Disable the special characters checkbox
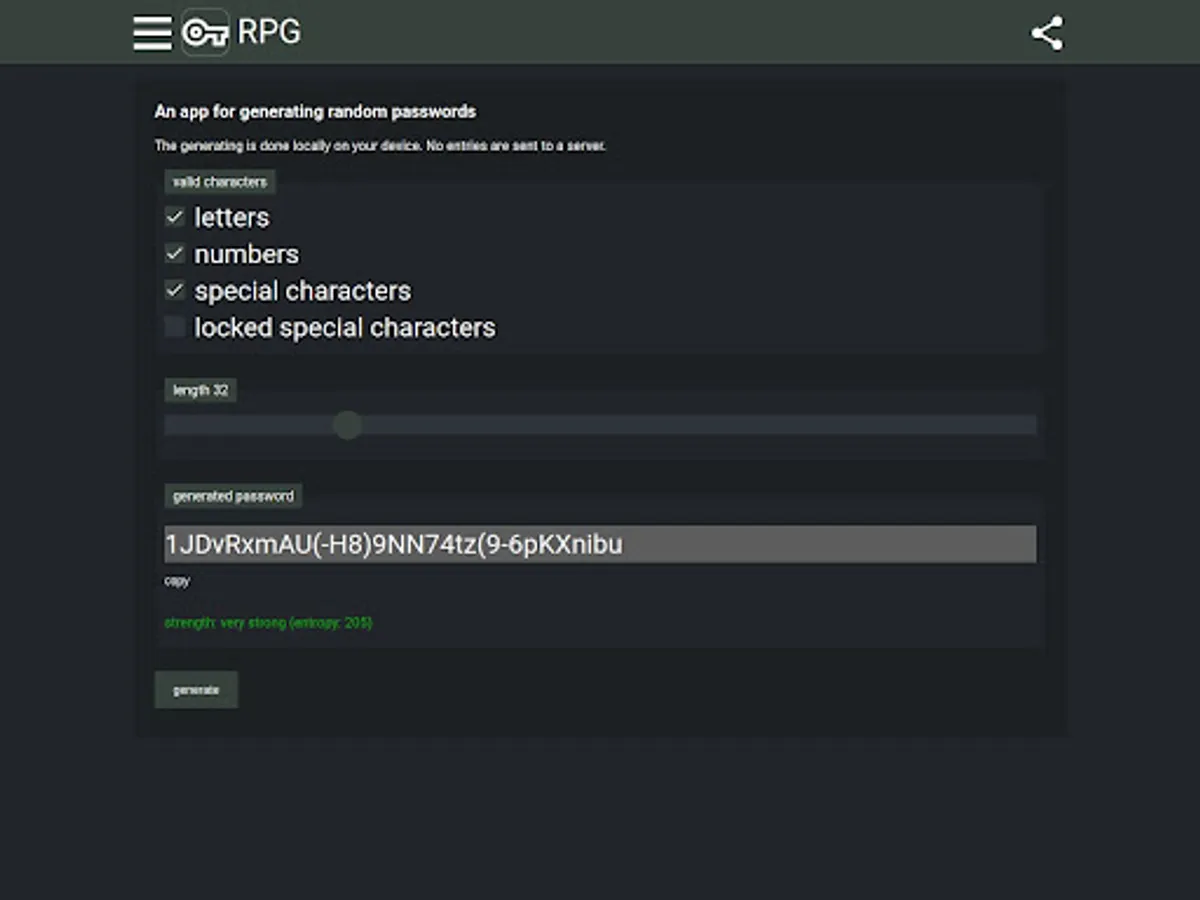 tap(175, 291)
